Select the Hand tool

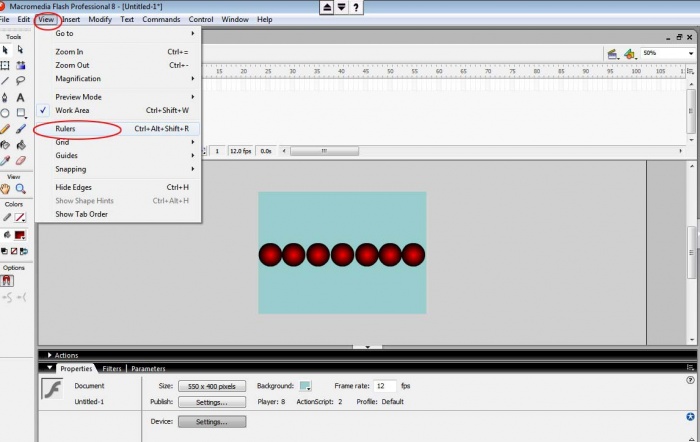[5, 189]
